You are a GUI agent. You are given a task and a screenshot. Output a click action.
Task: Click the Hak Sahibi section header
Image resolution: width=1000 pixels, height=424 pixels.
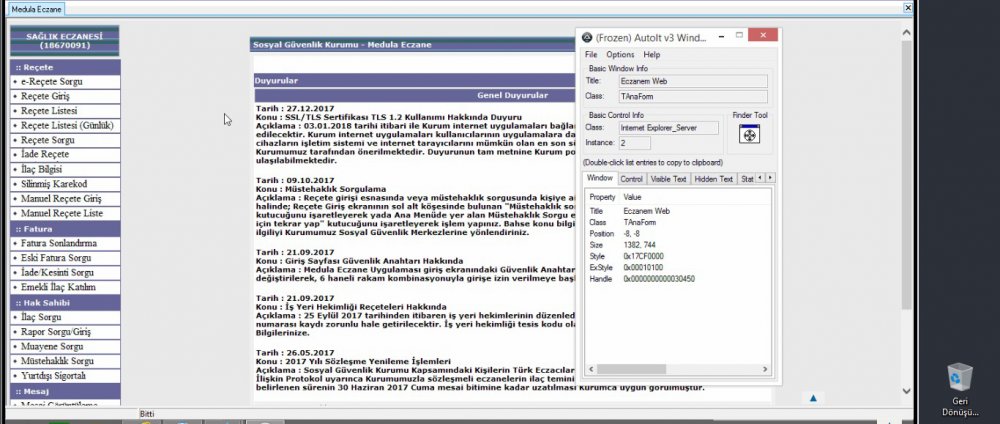[x=65, y=303]
